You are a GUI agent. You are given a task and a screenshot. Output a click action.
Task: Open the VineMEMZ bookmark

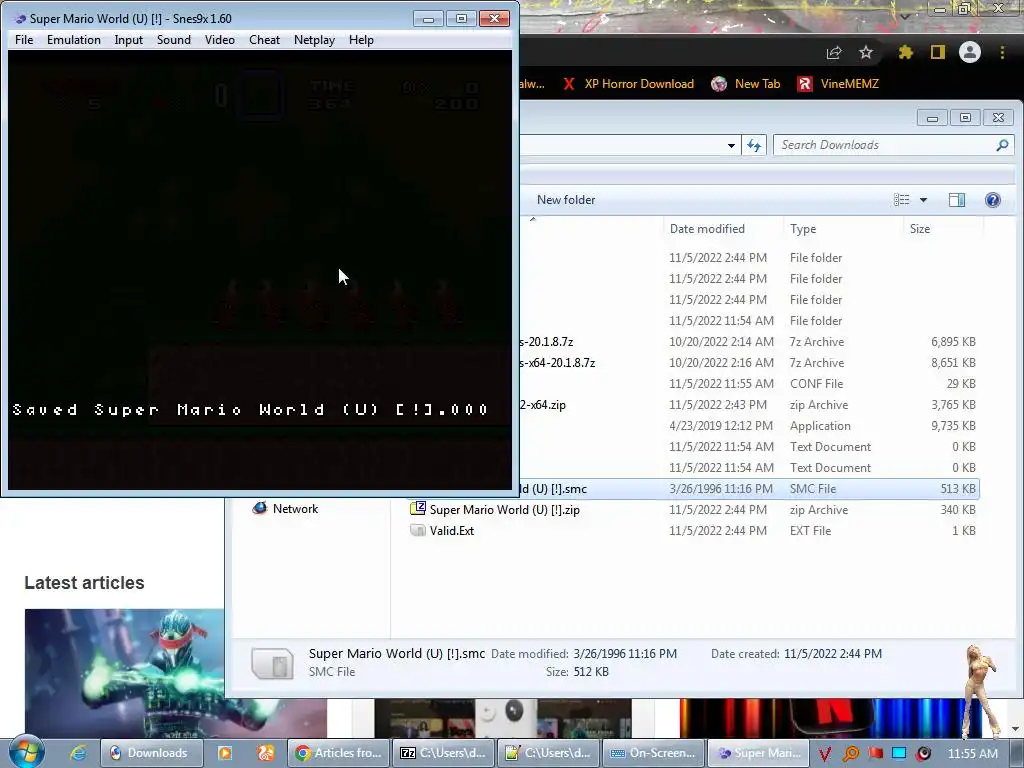click(838, 84)
